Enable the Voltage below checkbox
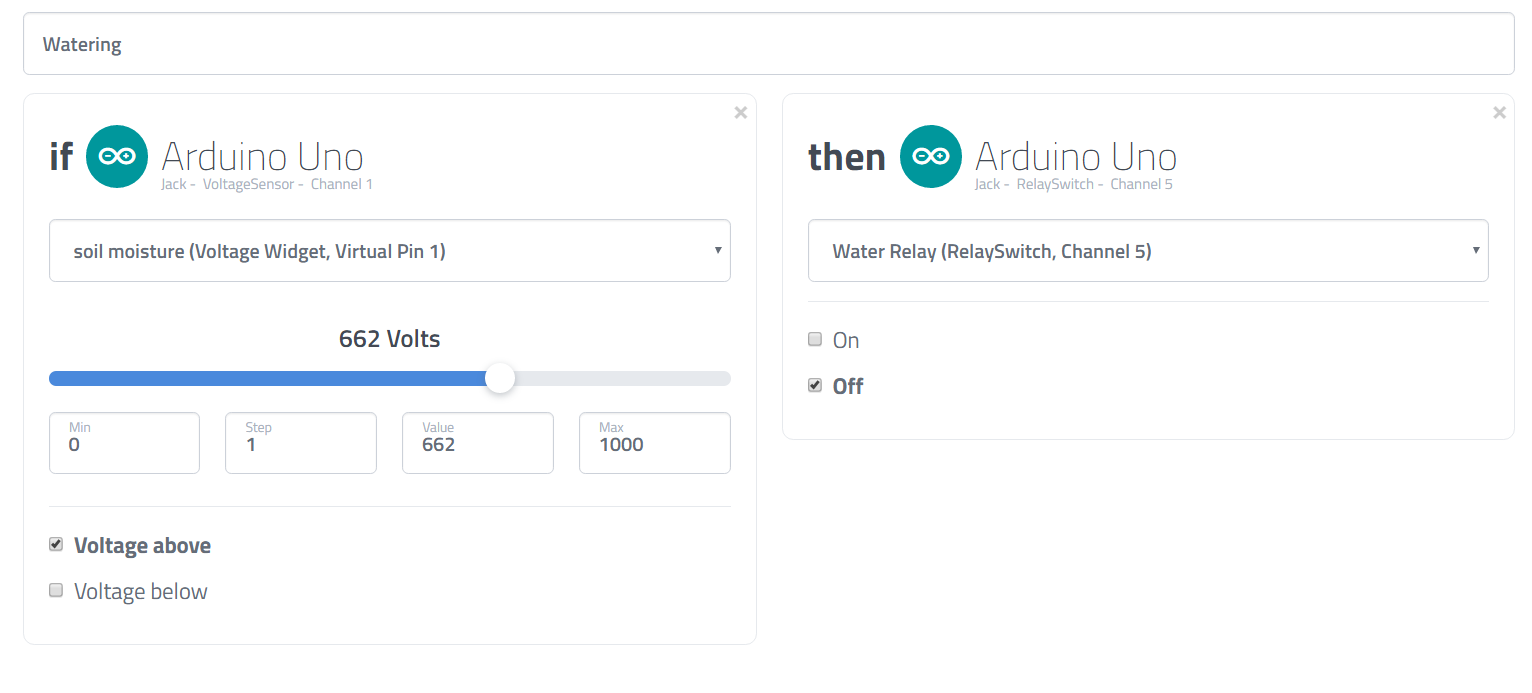Screen dimensions: 1532x693 coord(57,590)
